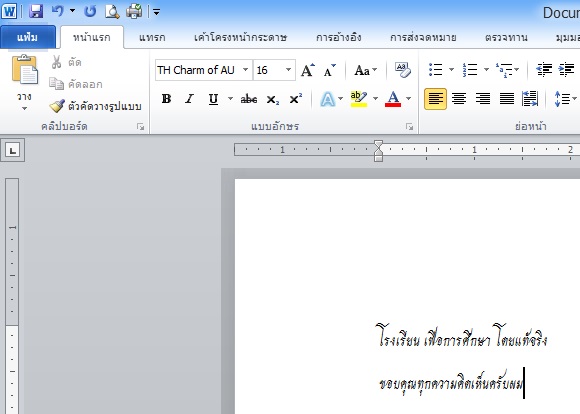The image size is (580, 414).
Task: Open the font size 16 dropdown
Action: [288, 70]
